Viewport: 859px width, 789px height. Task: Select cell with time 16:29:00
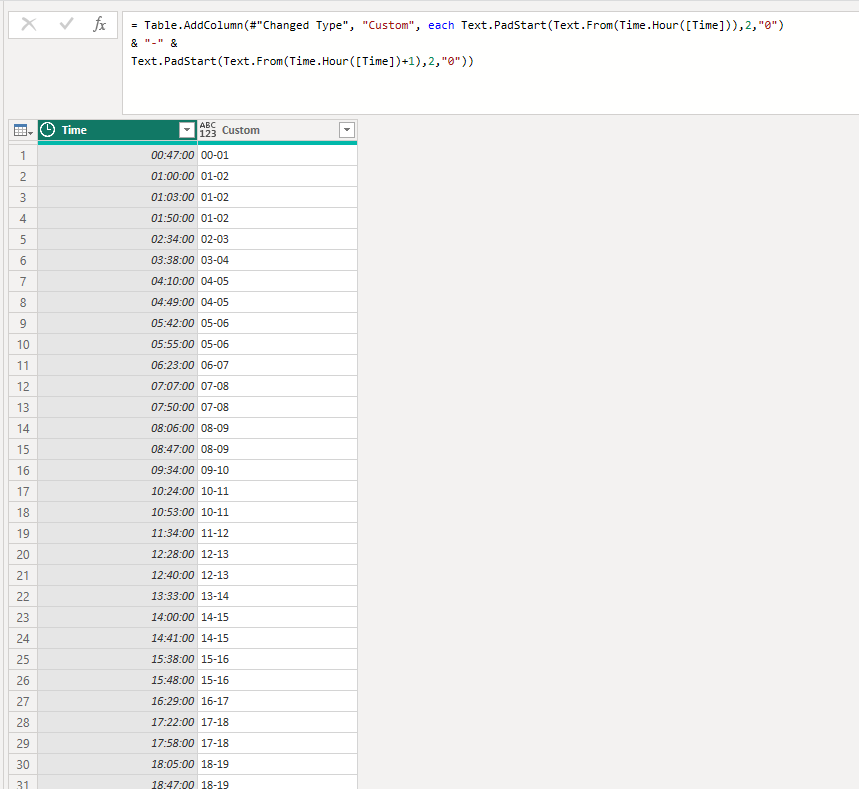point(117,701)
